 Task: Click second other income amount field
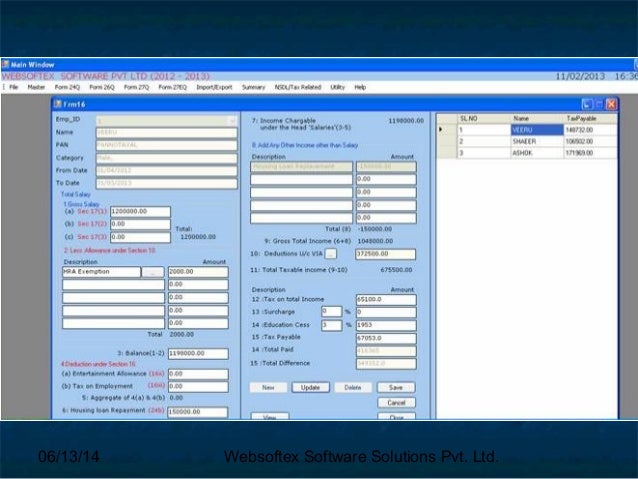tap(386, 179)
